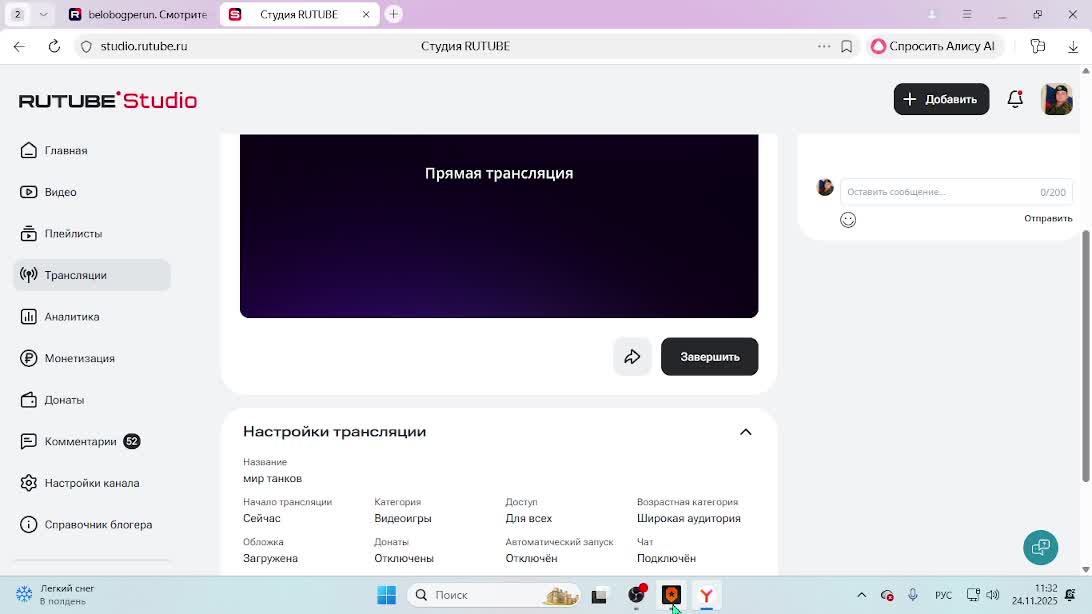Show hidden tray icons chevron
Image resolution: width=1092 pixels, height=614 pixels.
[861, 595]
